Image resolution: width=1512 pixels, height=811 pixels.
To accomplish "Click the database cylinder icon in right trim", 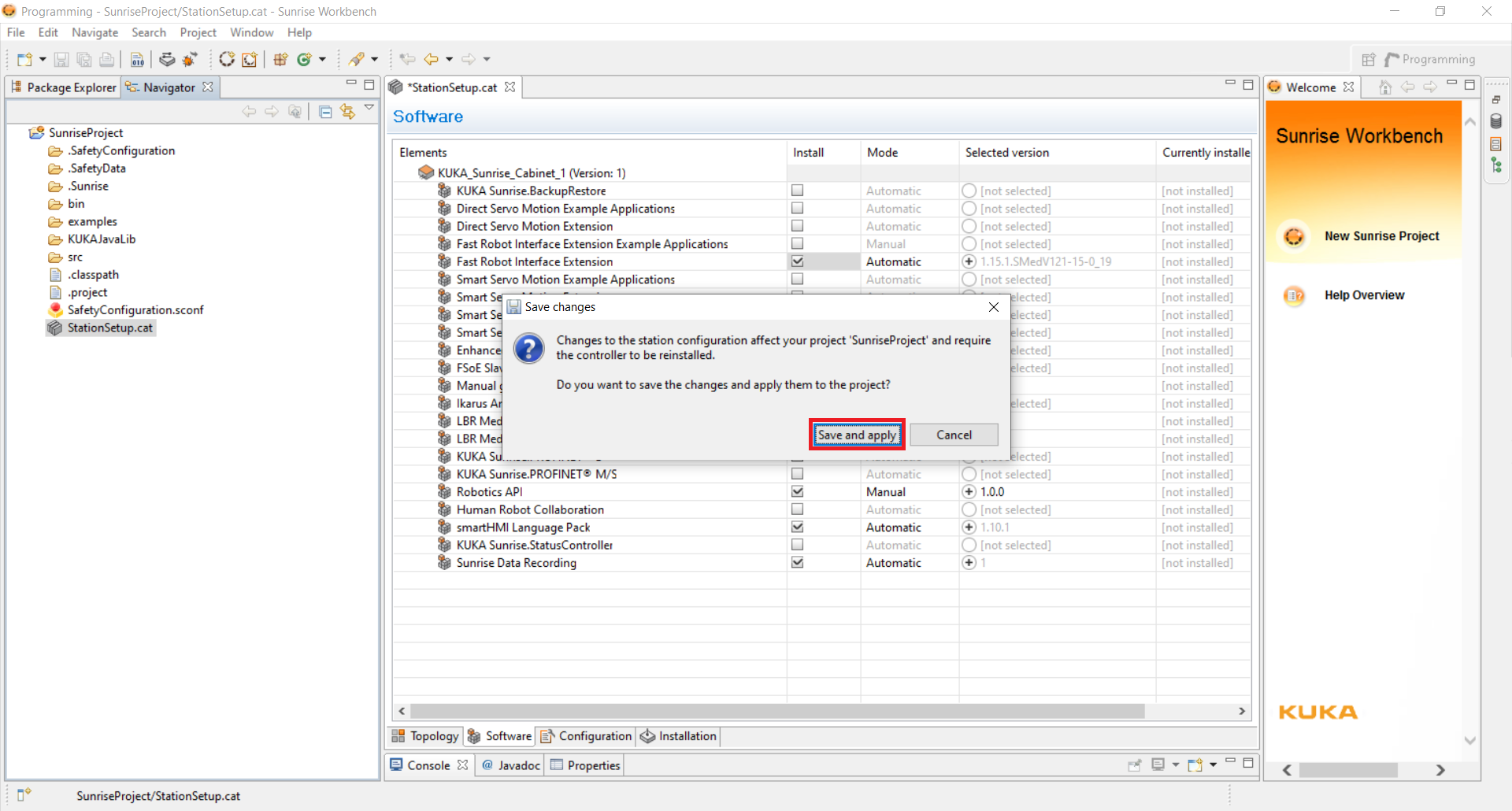I will [x=1496, y=121].
